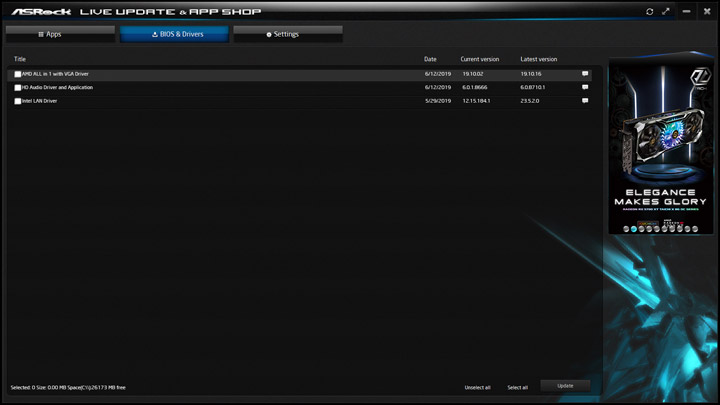Tick the AMD ALL in 1 with VGA Driver checkbox
The height and width of the screenshot is (405, 720).
click(17, 74)
